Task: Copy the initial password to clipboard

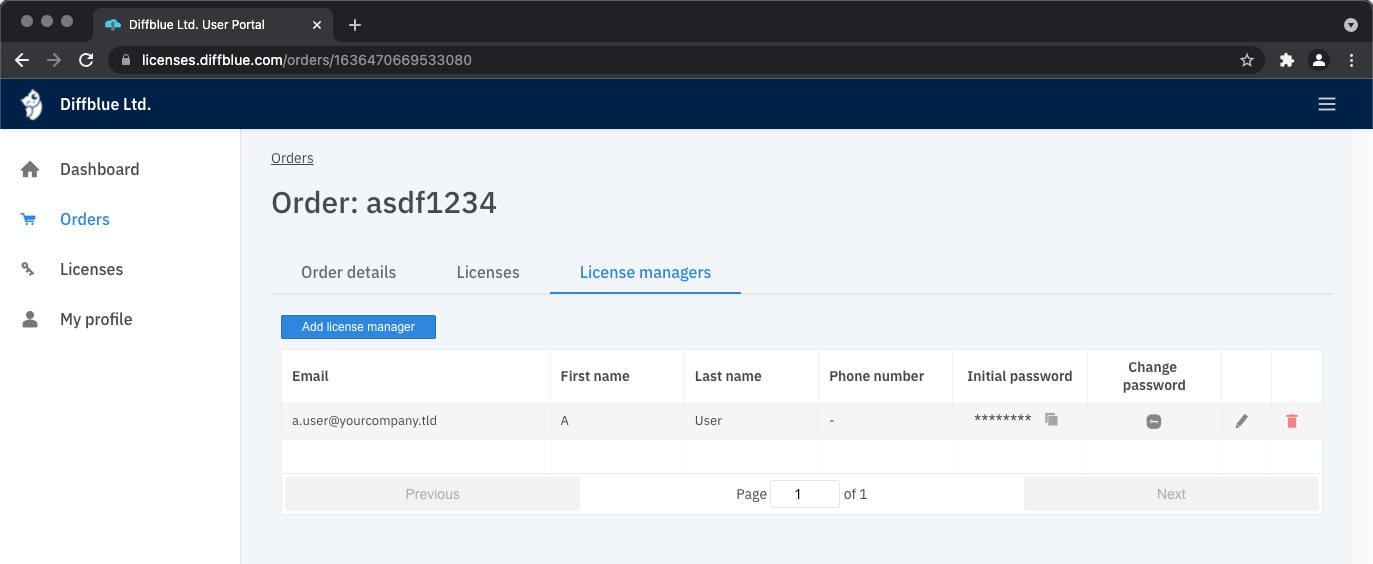Action: 1051,420
